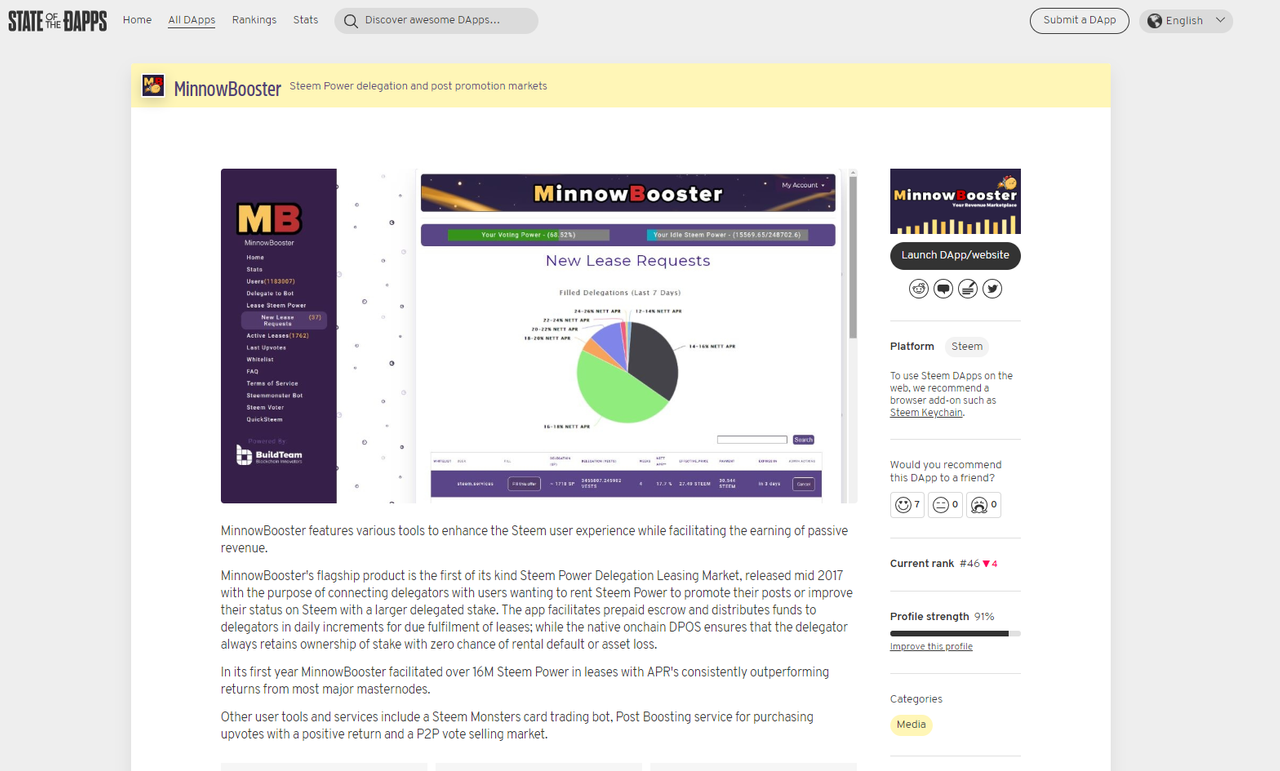Vote with the sad face reaction

[983, 505]
